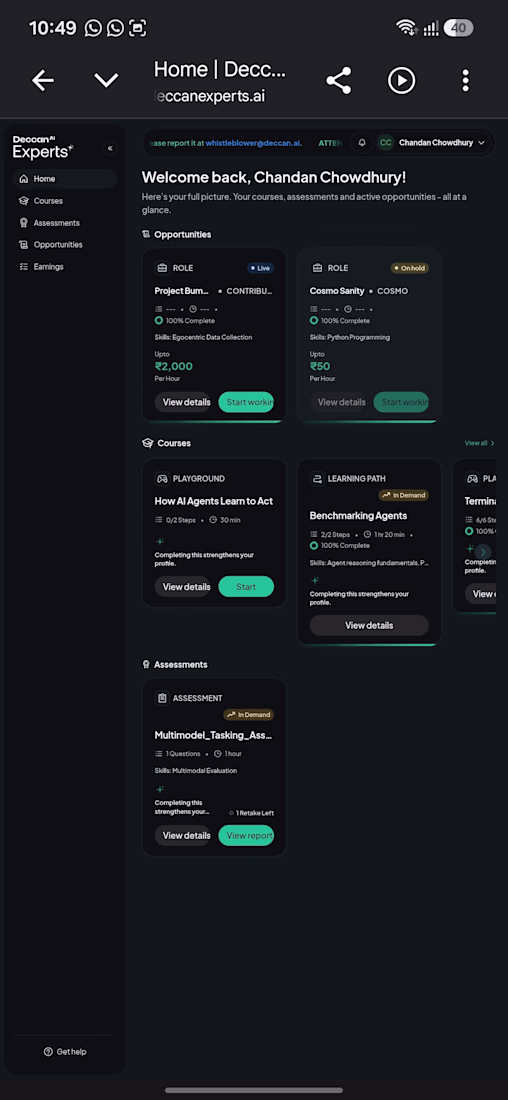Click the Deccan AI Experts logo

pos(43,147)
